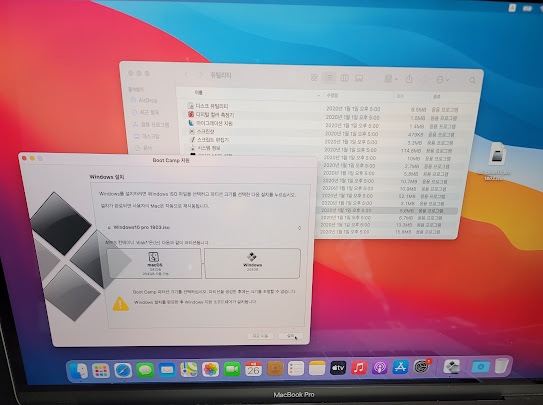Open Podcasts from the Dock

click(x=380, y=367)
